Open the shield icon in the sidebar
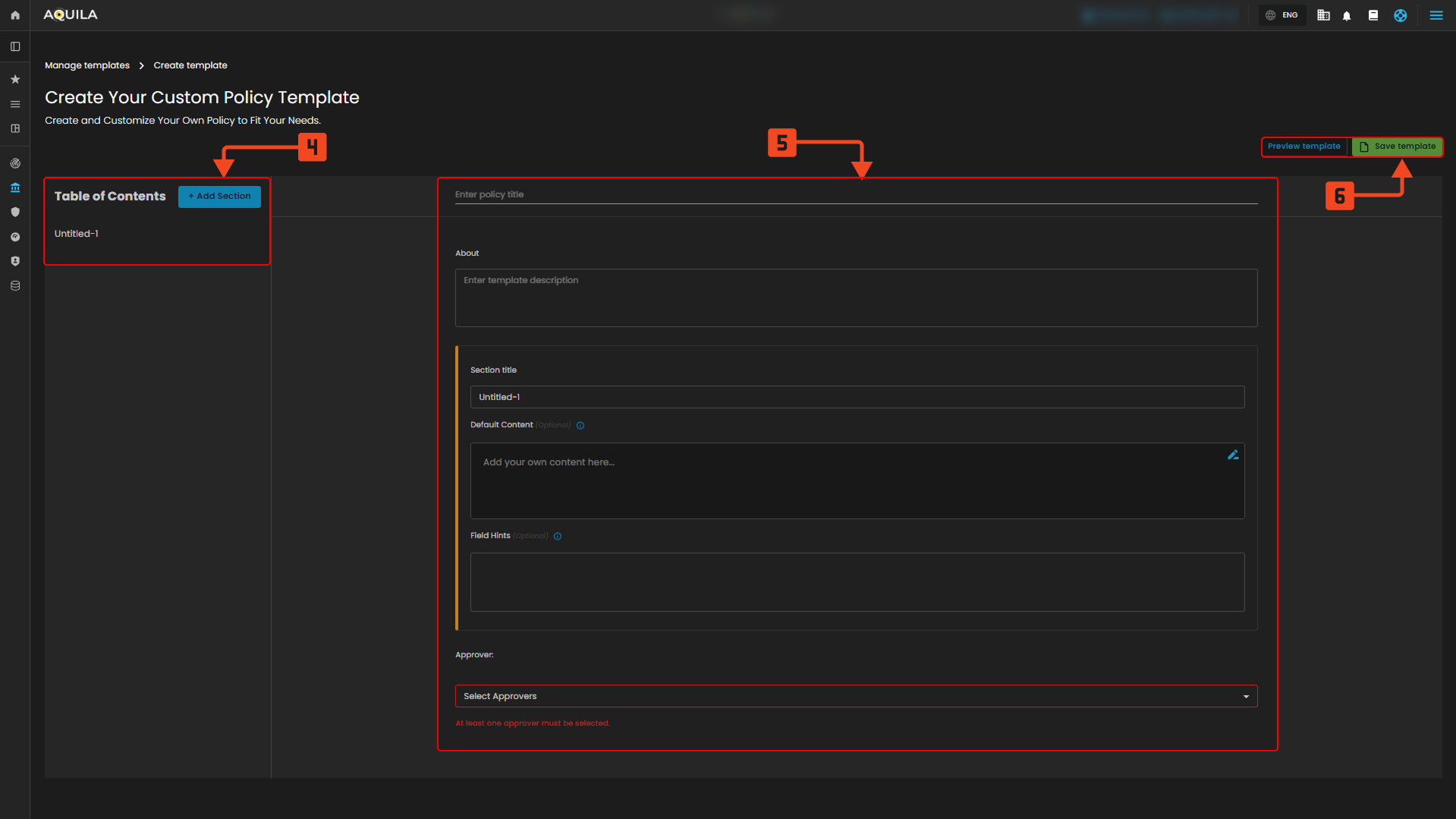The width and height of the screenshot is (1456, 819). click(x=15, y=212)
